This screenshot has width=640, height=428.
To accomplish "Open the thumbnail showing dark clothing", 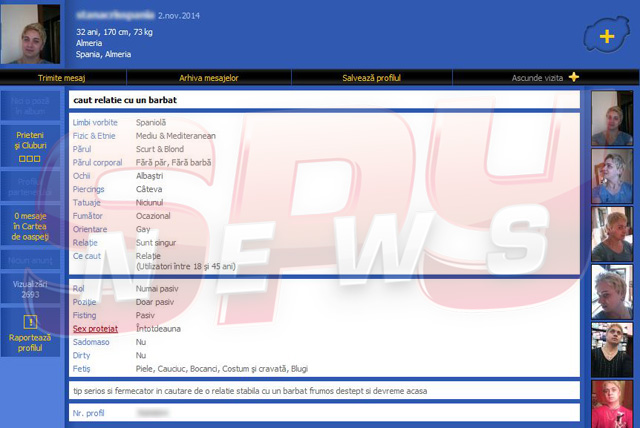I will tap(610, 349).
